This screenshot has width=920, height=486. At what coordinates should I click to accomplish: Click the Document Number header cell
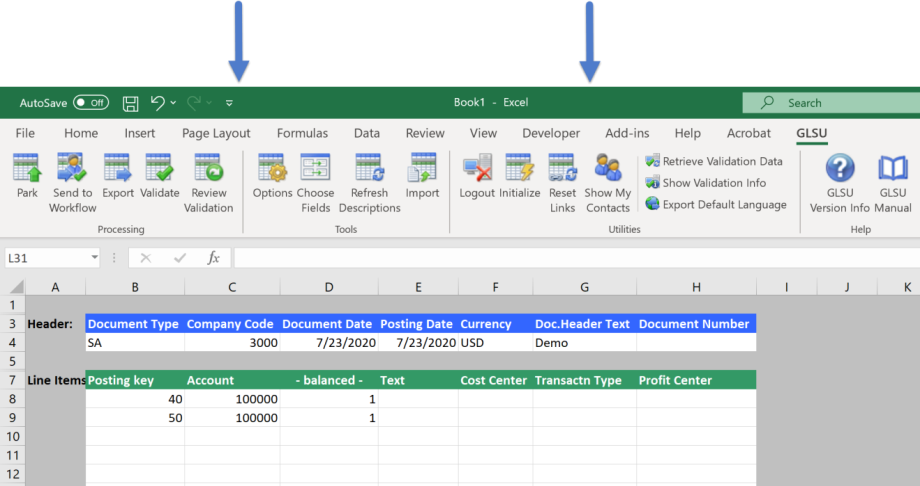[696, 324]
